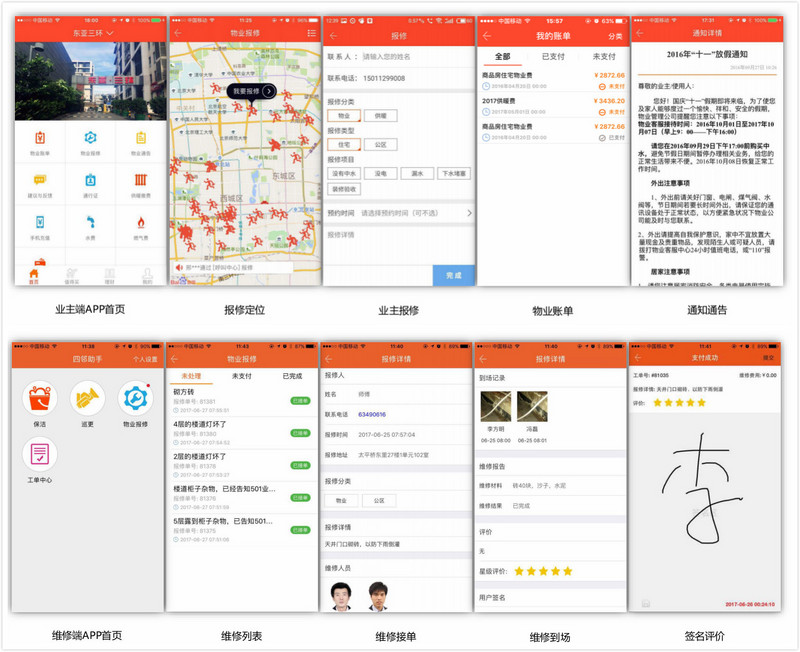Open the 物业报修 repair service icon
This screenshot has height=652, width=800.
92,138
